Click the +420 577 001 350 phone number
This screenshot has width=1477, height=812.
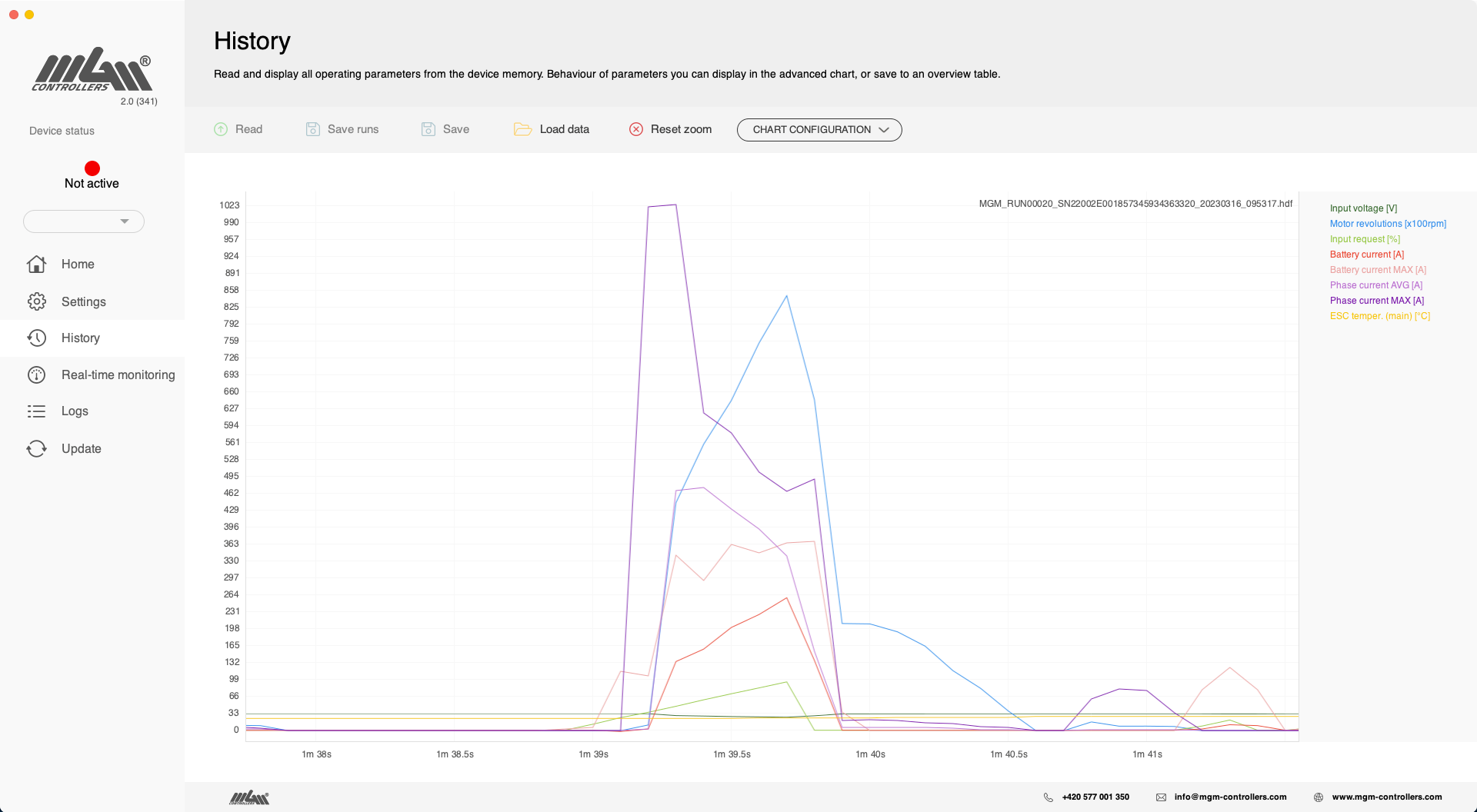pyautogui.click(x=1095, y=797)
